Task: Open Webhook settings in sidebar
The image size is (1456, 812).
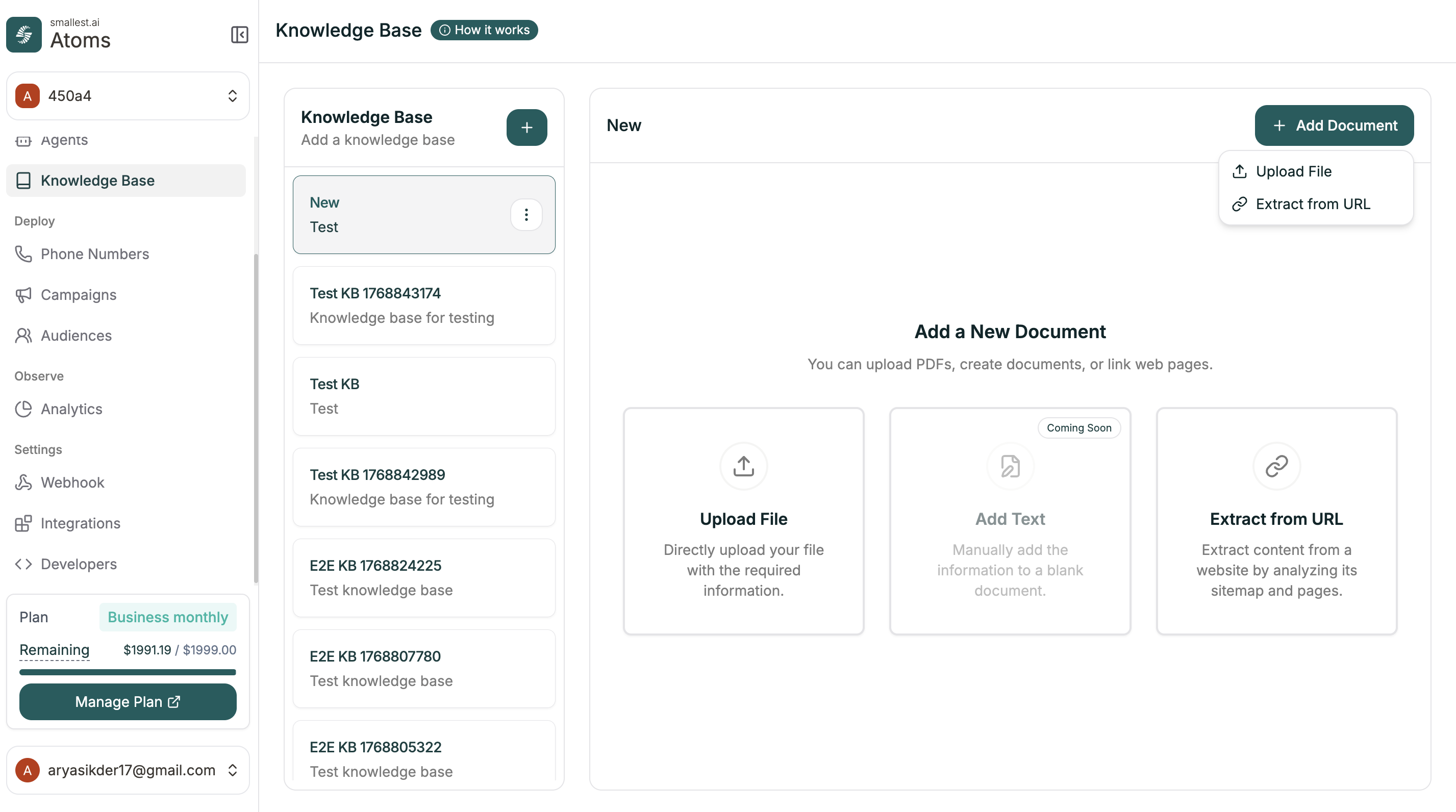Action: coord(72,482)
